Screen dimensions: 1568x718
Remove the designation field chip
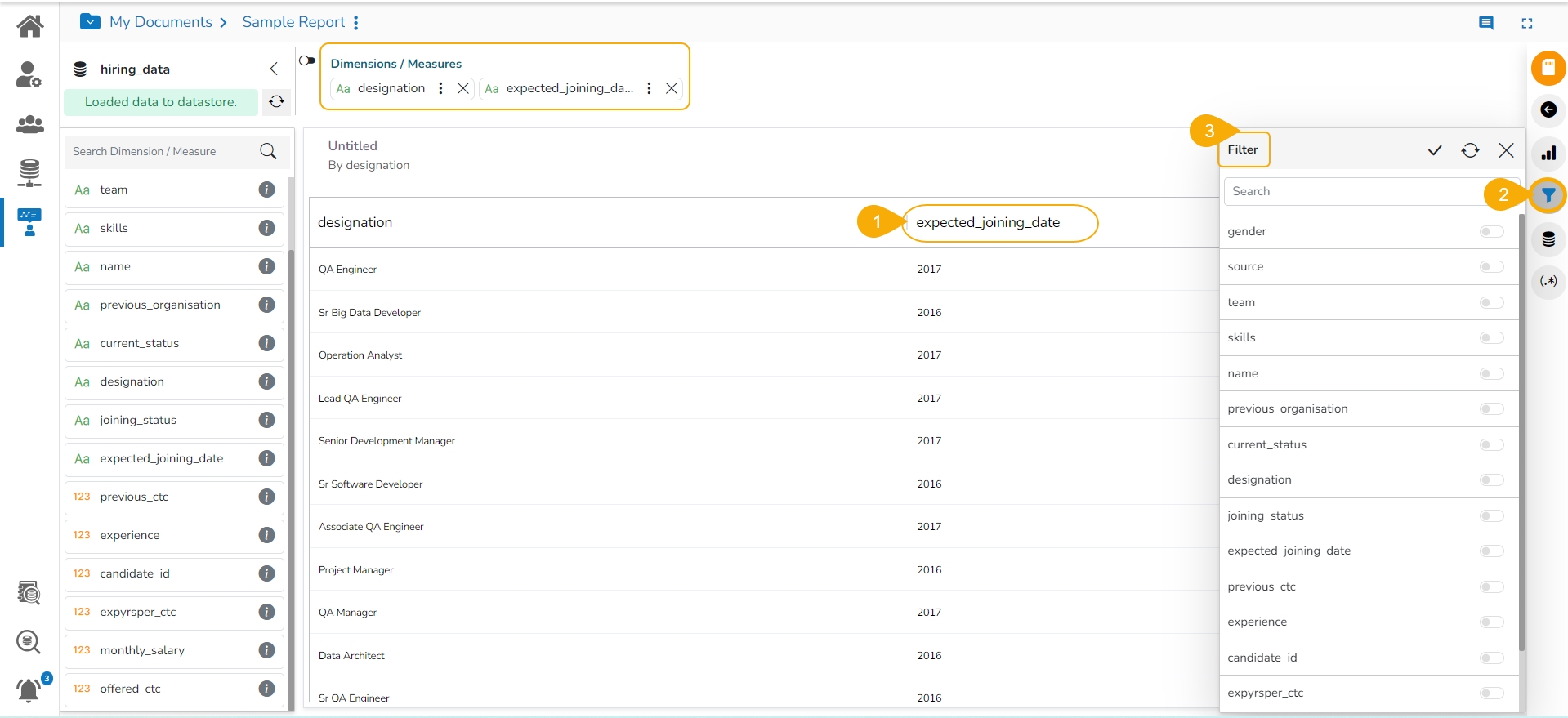462,88
